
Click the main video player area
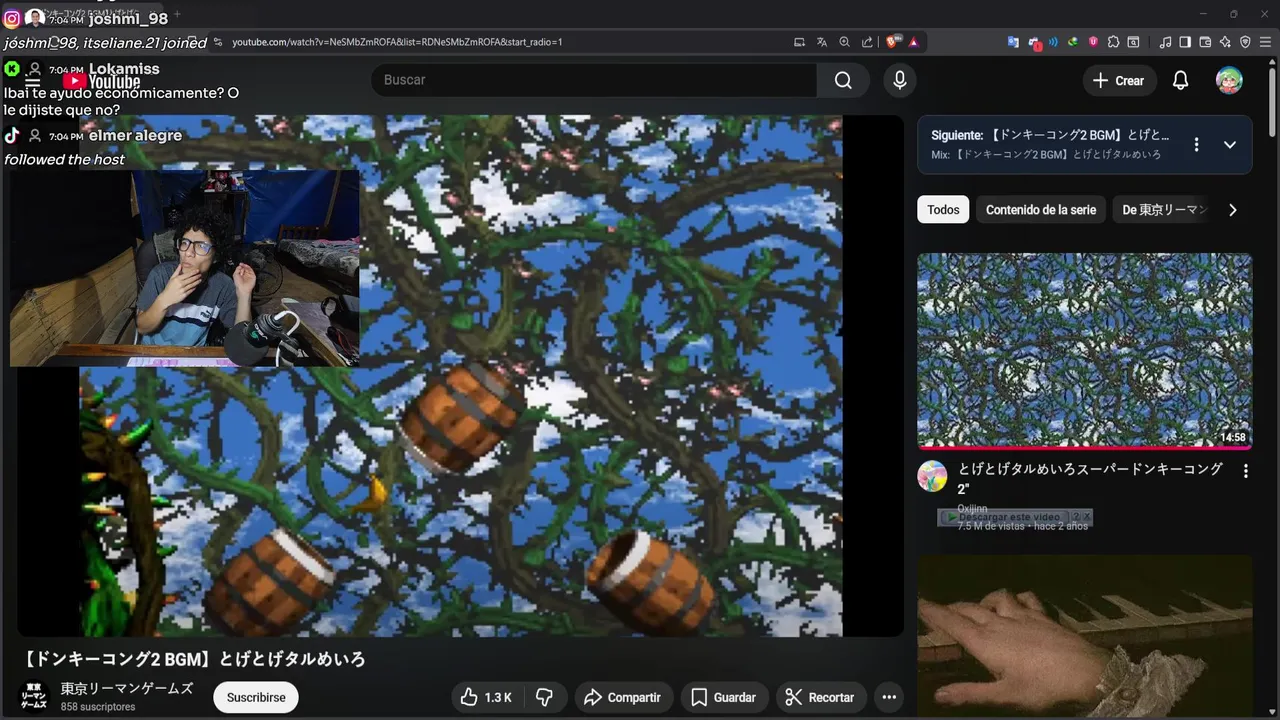click(x=461, y=376)
